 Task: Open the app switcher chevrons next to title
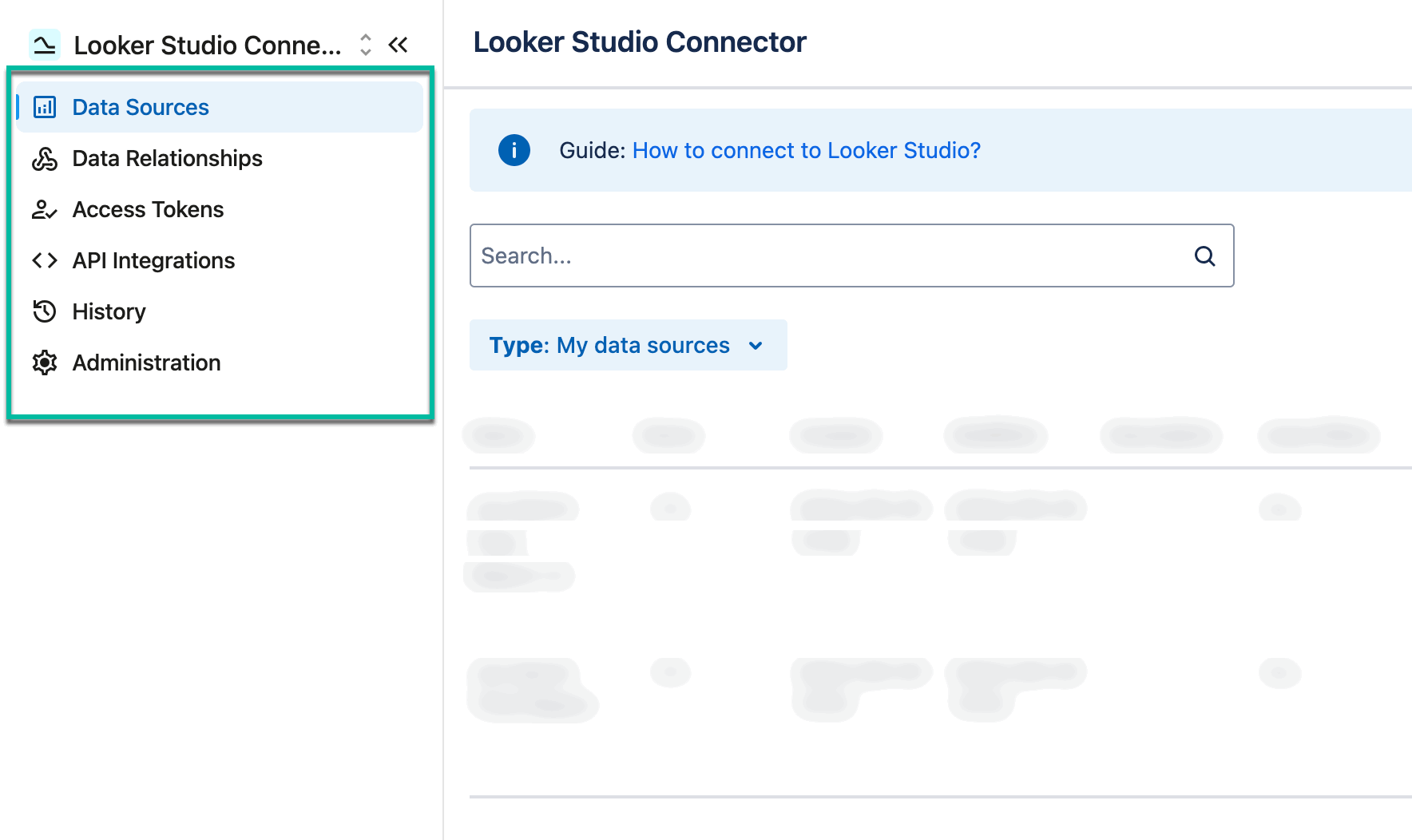(364, 45)
